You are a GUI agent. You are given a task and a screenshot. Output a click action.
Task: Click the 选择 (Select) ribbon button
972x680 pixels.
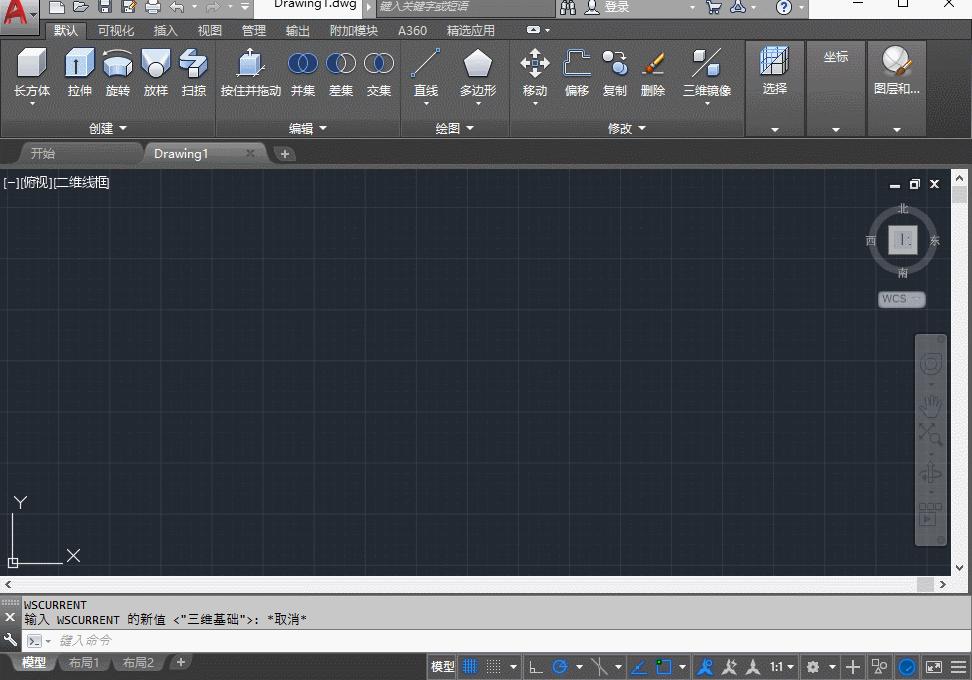(775, 72)
